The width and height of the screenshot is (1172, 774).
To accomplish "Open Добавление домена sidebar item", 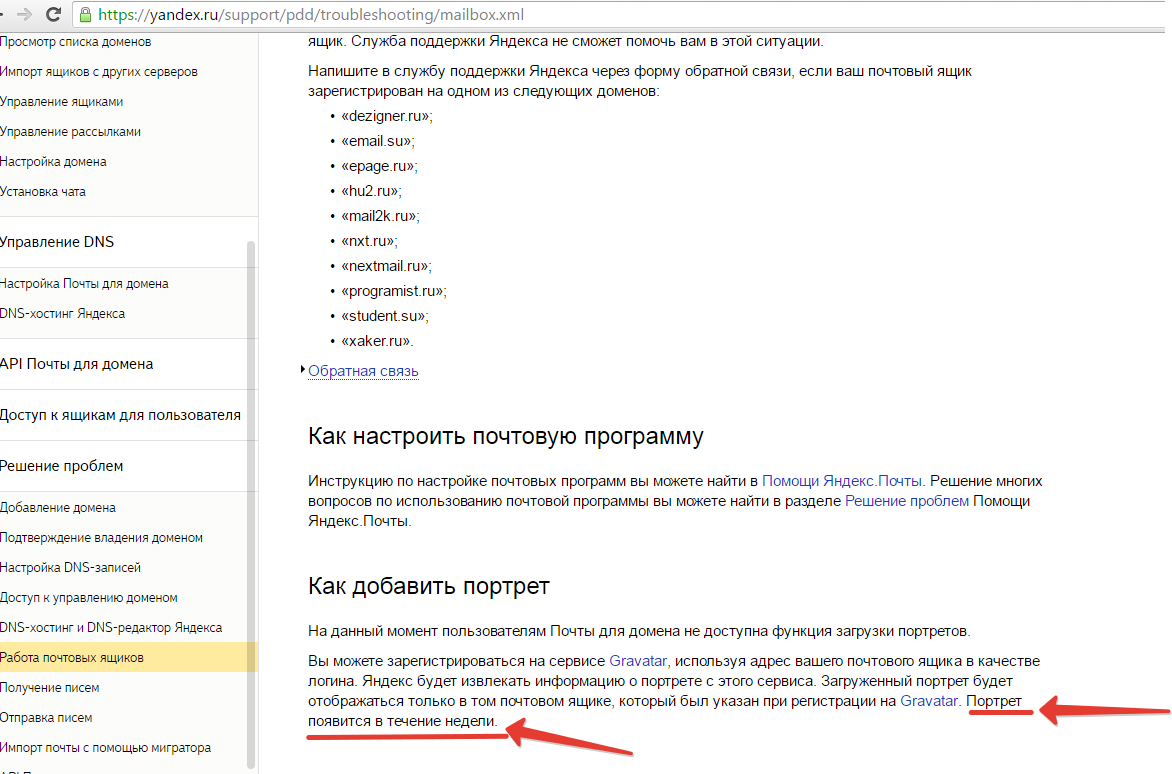I will (58, 508).
